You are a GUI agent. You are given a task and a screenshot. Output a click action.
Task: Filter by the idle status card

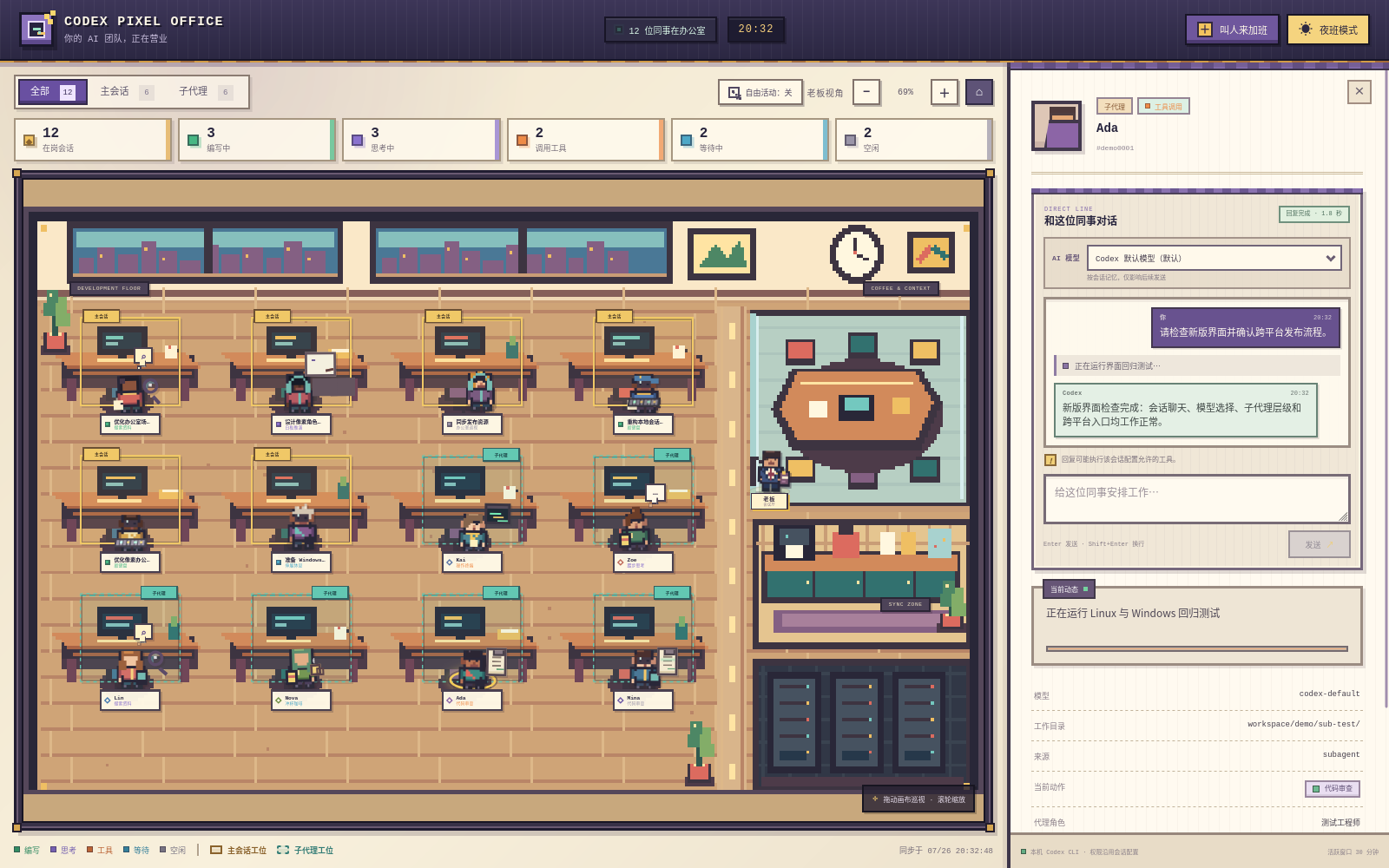point(914,140)
